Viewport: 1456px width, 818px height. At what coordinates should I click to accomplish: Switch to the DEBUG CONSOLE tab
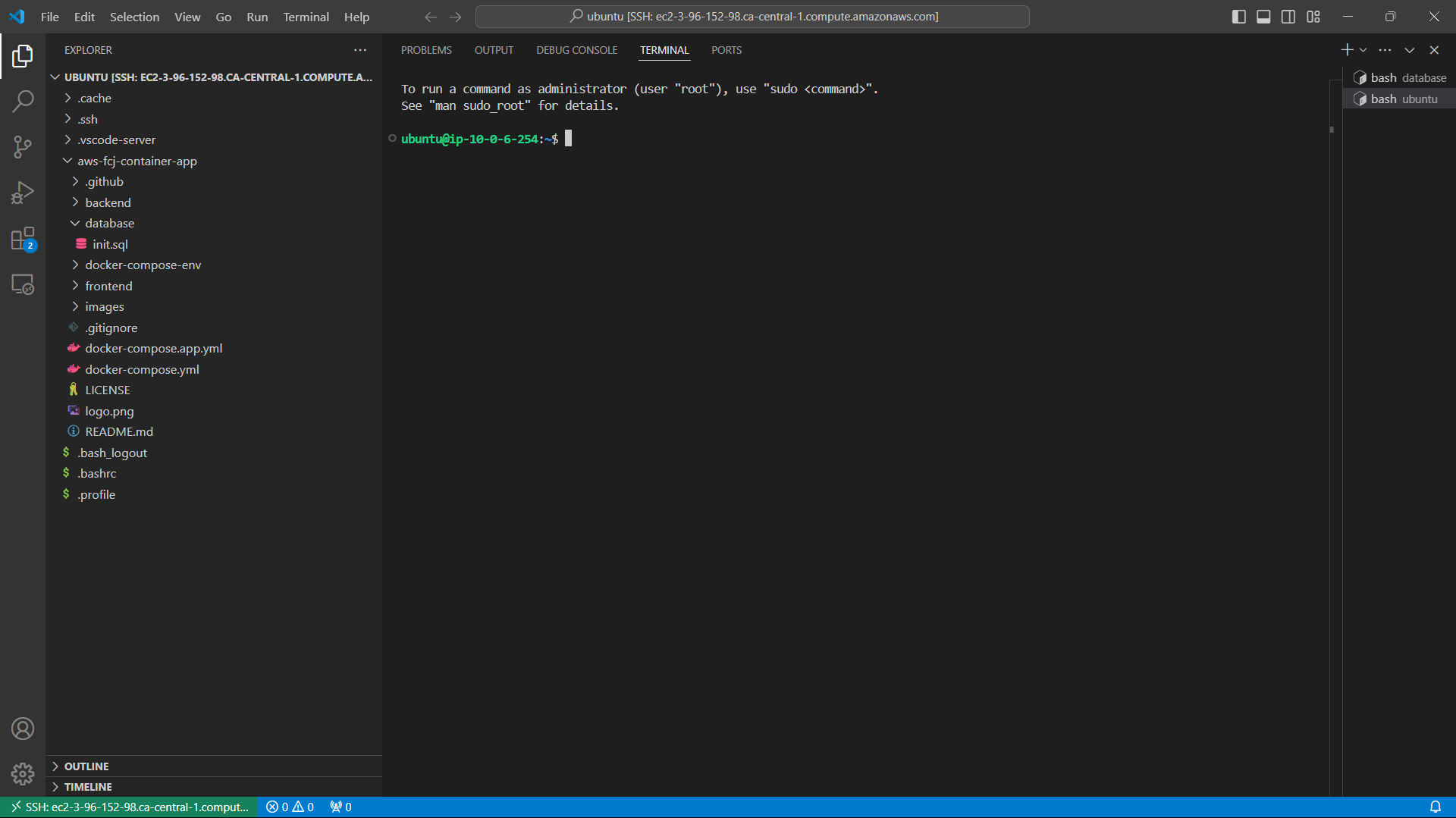(576, 50)
